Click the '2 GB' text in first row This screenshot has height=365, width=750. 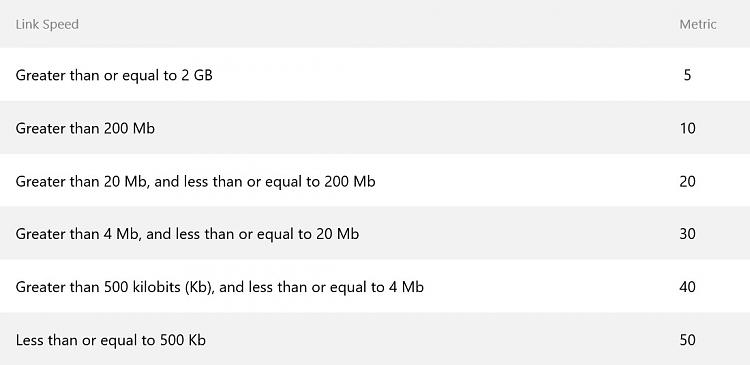point(197,75)
